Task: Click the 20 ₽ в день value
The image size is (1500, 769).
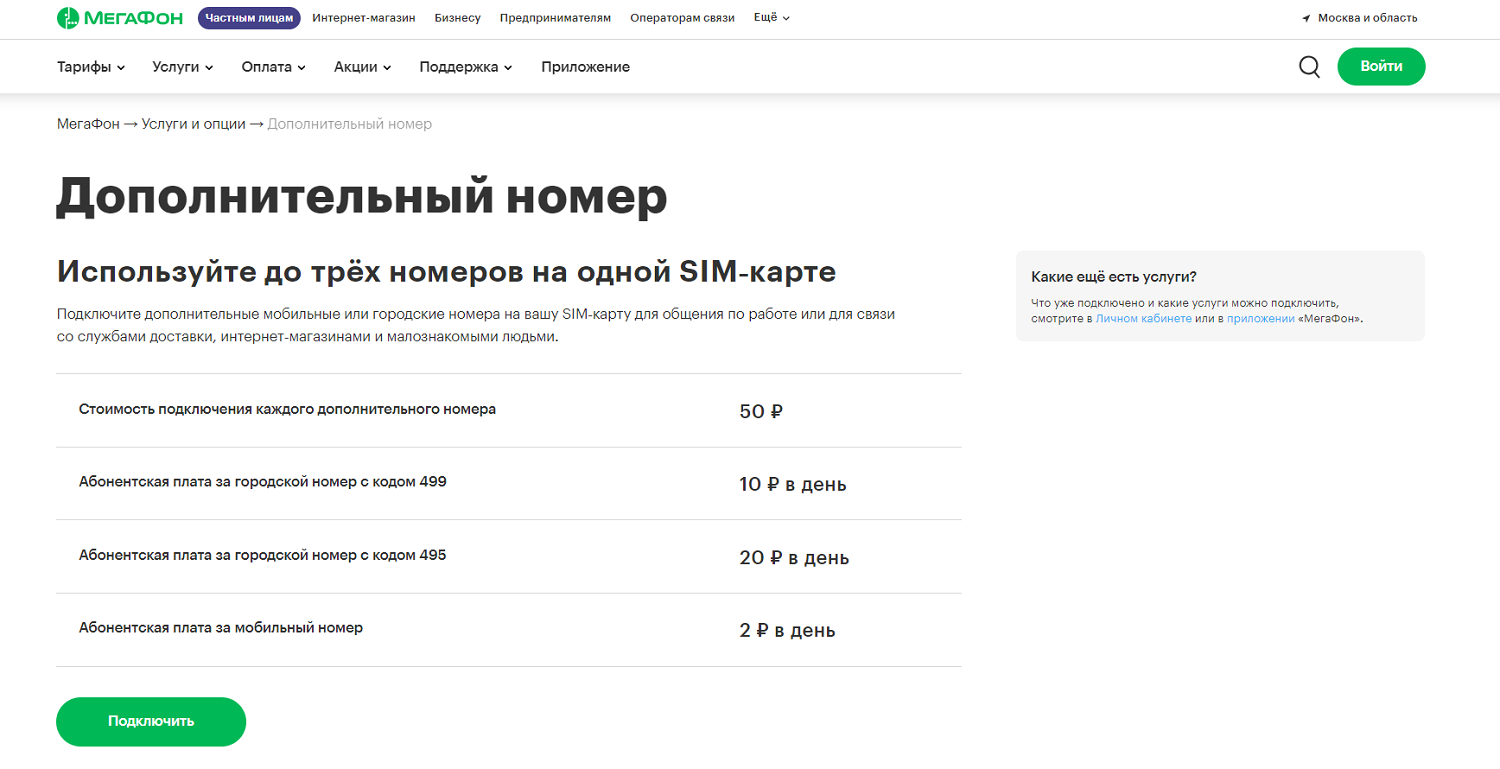Action: (x=794, y=558)
